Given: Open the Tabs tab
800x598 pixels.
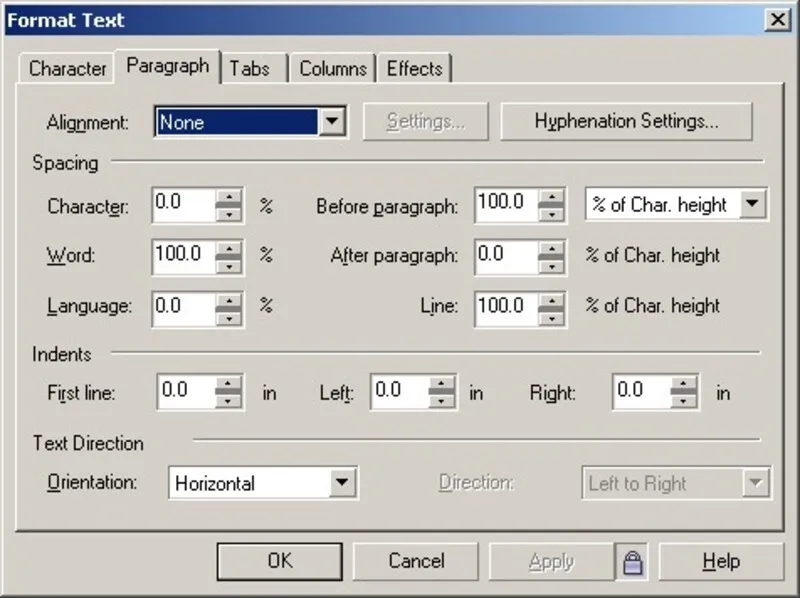Looking at the screenshot, I should pos(252,69).
